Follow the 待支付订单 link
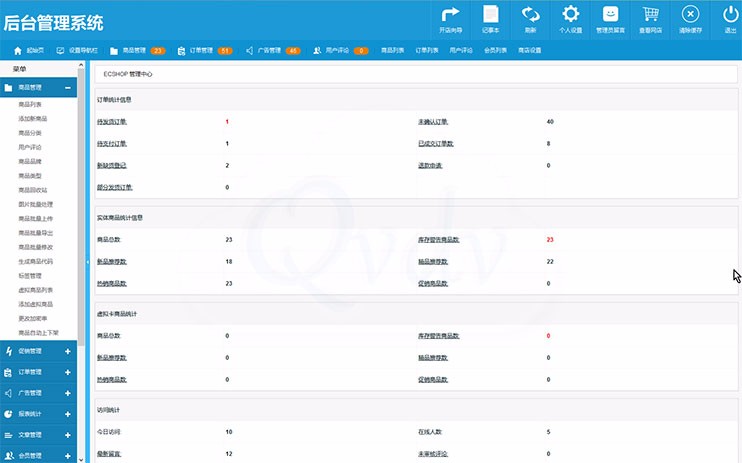 click(112, 143)
